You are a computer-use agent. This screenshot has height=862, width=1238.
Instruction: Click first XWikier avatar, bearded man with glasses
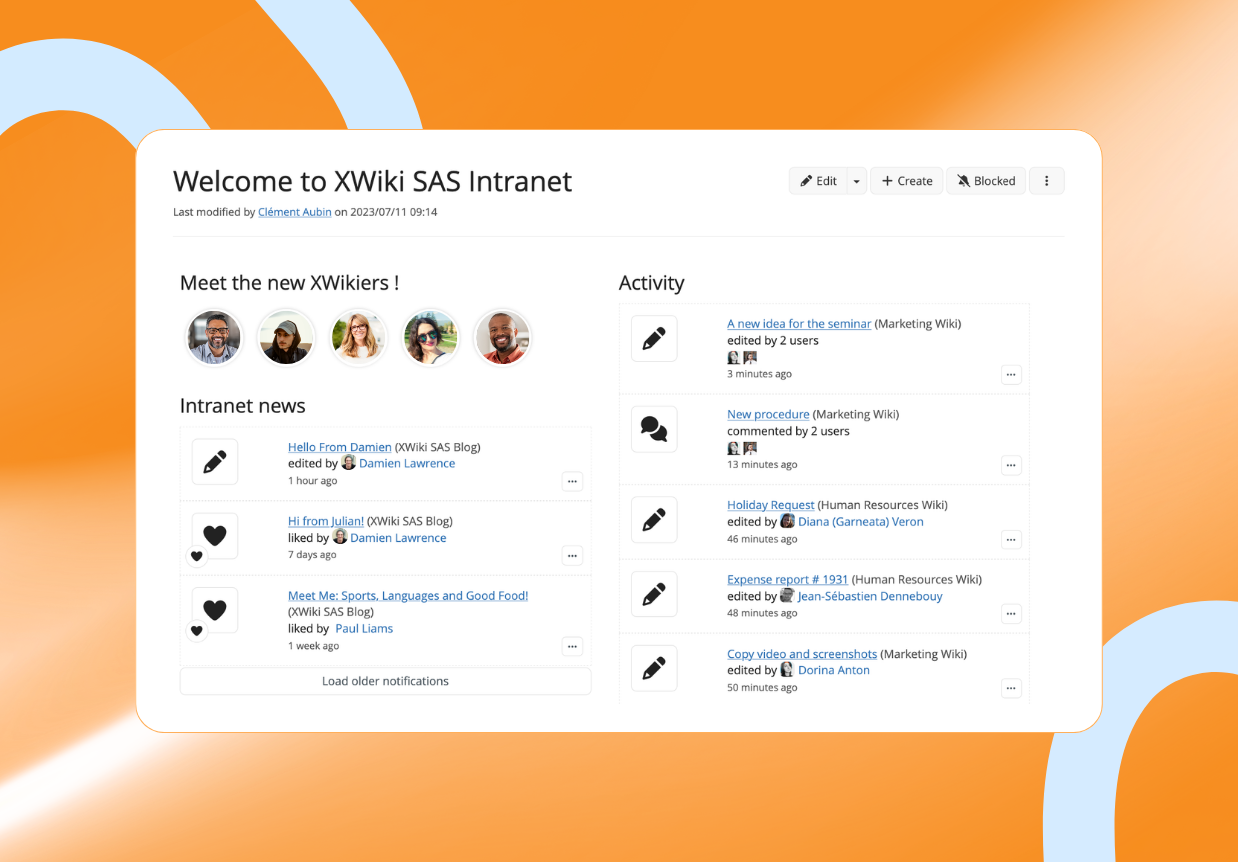coord(214,337)
